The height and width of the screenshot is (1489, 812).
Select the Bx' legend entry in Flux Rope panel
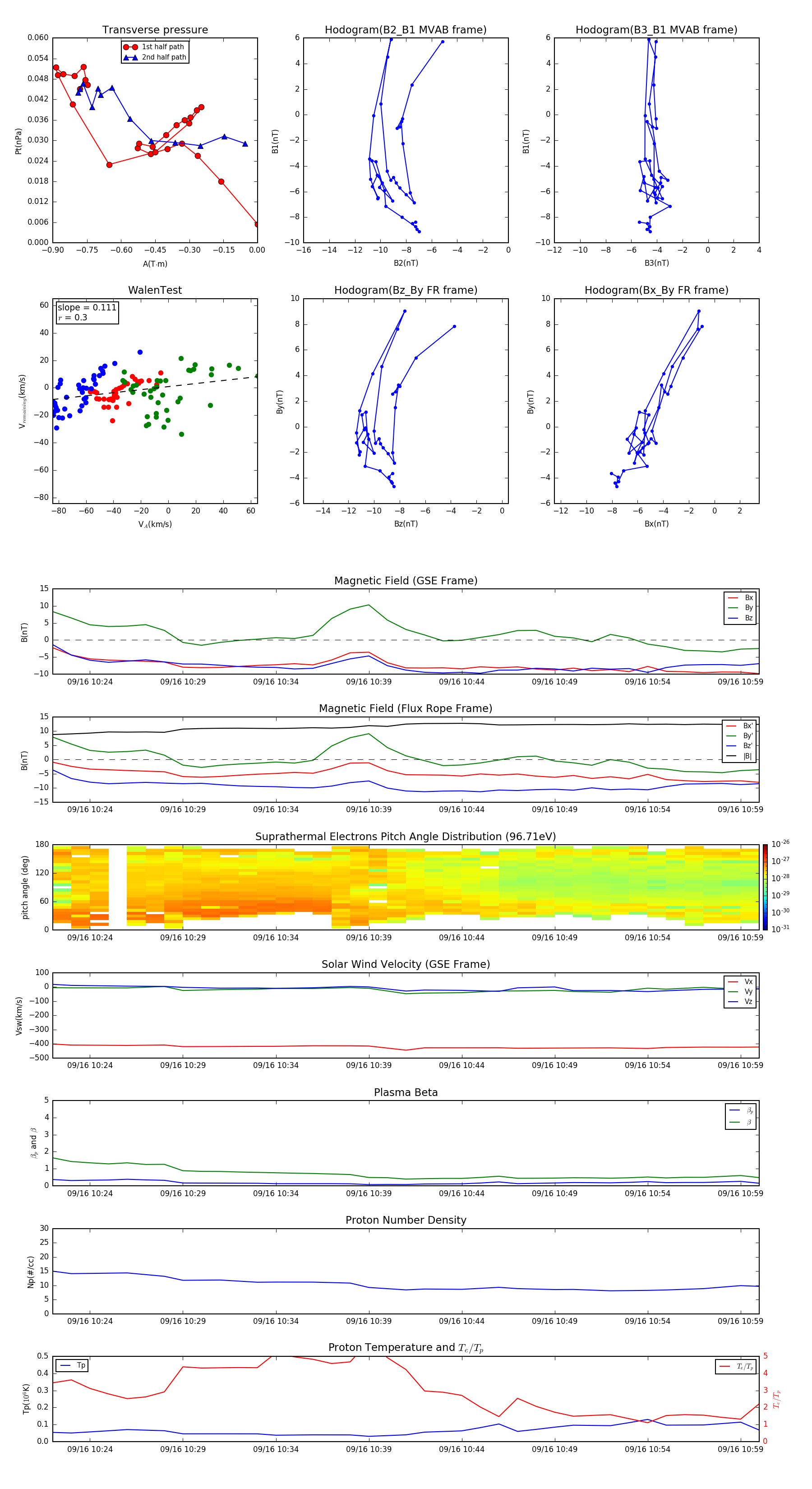point(740,726)
